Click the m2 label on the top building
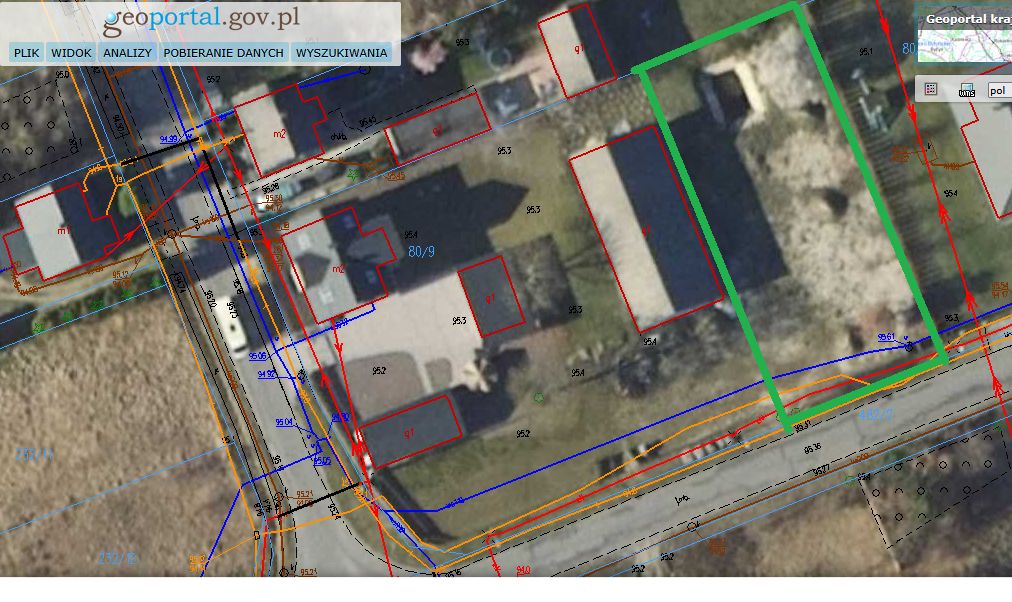1012x602 pixels. 279,134
